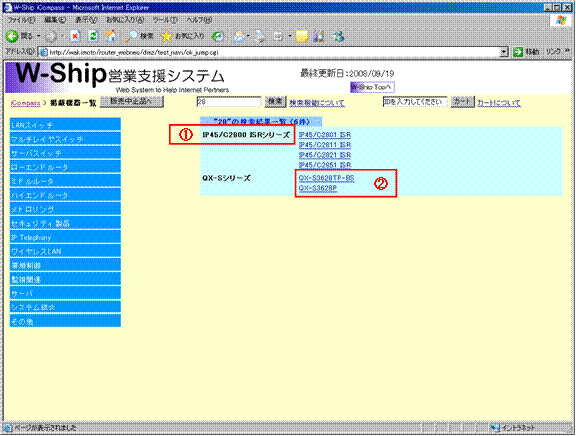
Task: Click the Windows flag logo throbber
Action: pos(561,20)
